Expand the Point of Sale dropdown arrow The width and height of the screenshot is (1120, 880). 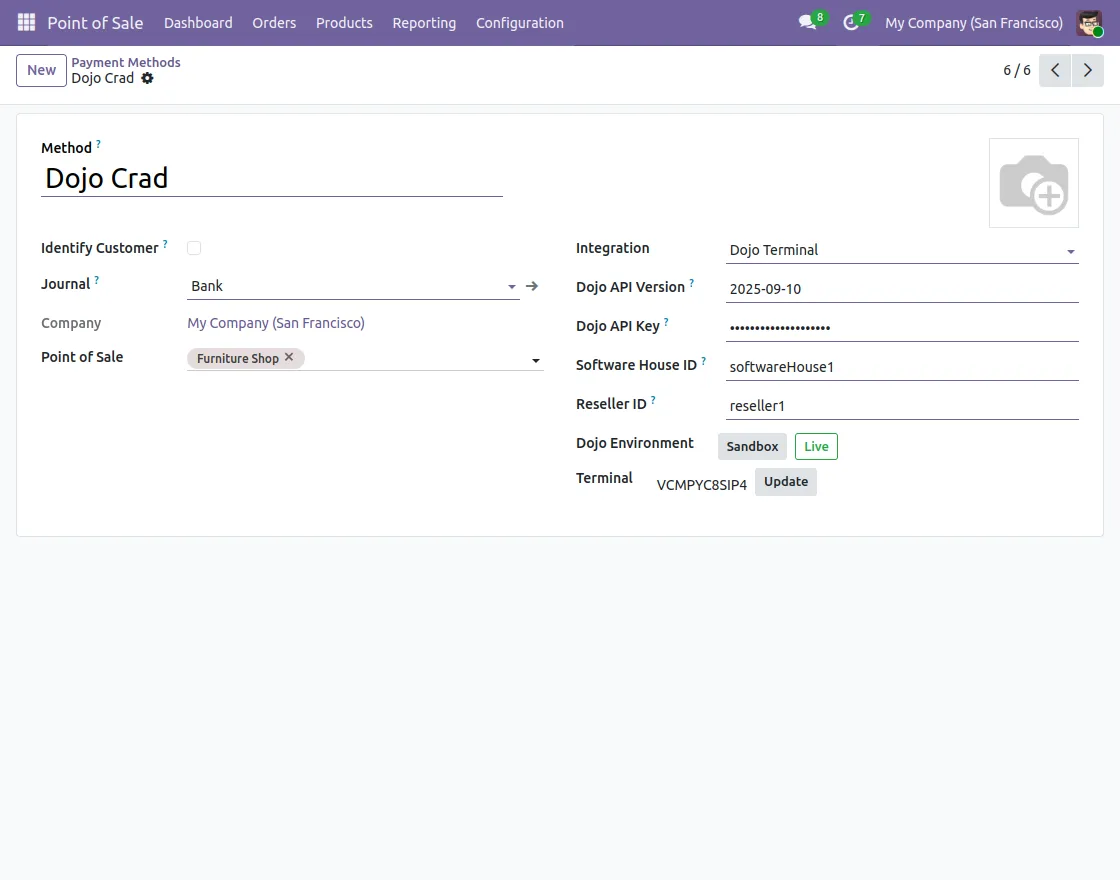[x=536, y=361]
